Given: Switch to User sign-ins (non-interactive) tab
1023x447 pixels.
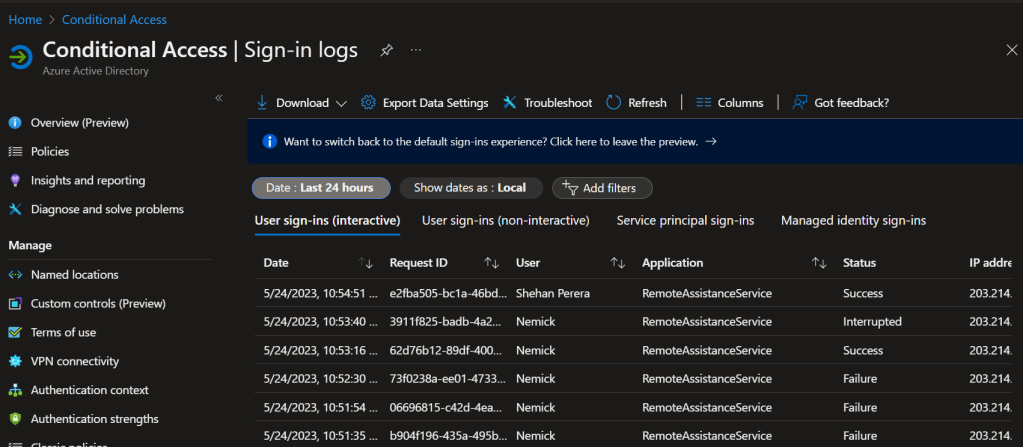Looking at the screenshot, I should pos(505,220).
